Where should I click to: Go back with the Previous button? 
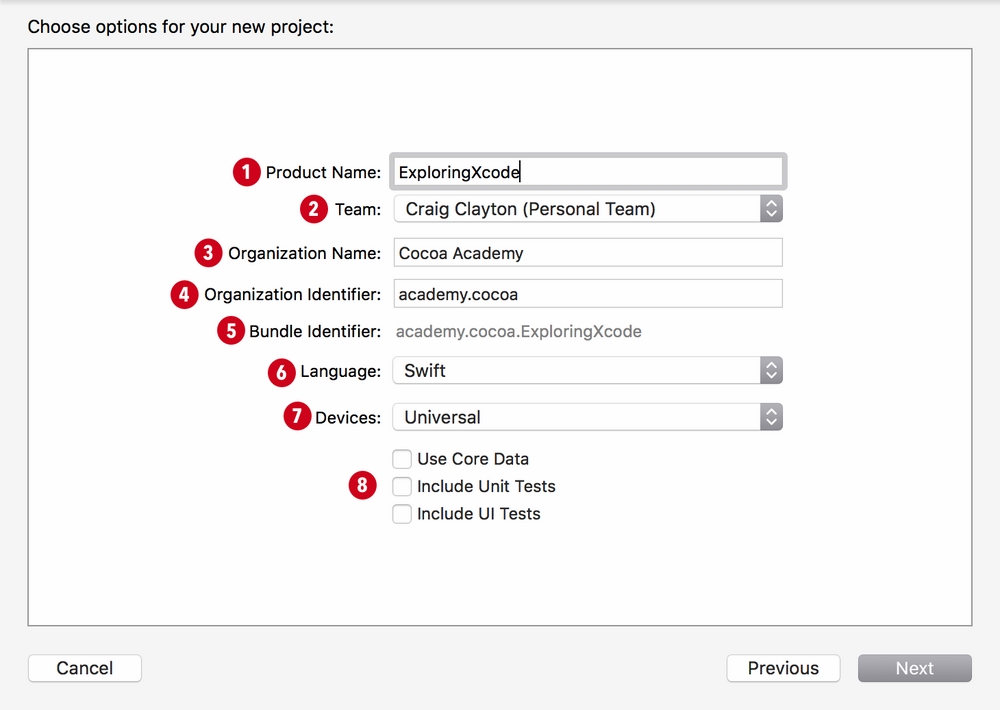[783, 668]
